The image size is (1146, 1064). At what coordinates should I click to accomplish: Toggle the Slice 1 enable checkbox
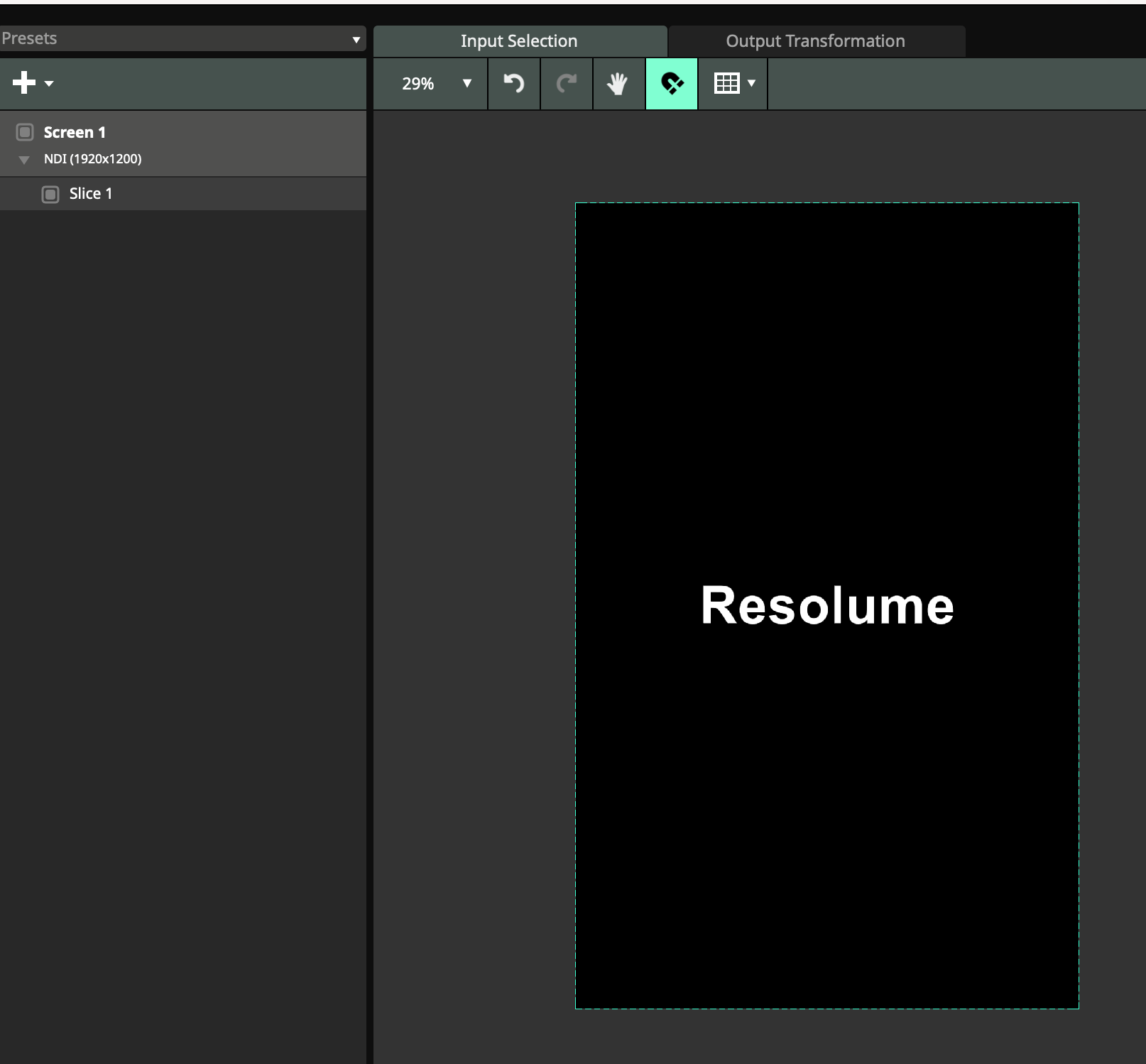tap(50, 194)
